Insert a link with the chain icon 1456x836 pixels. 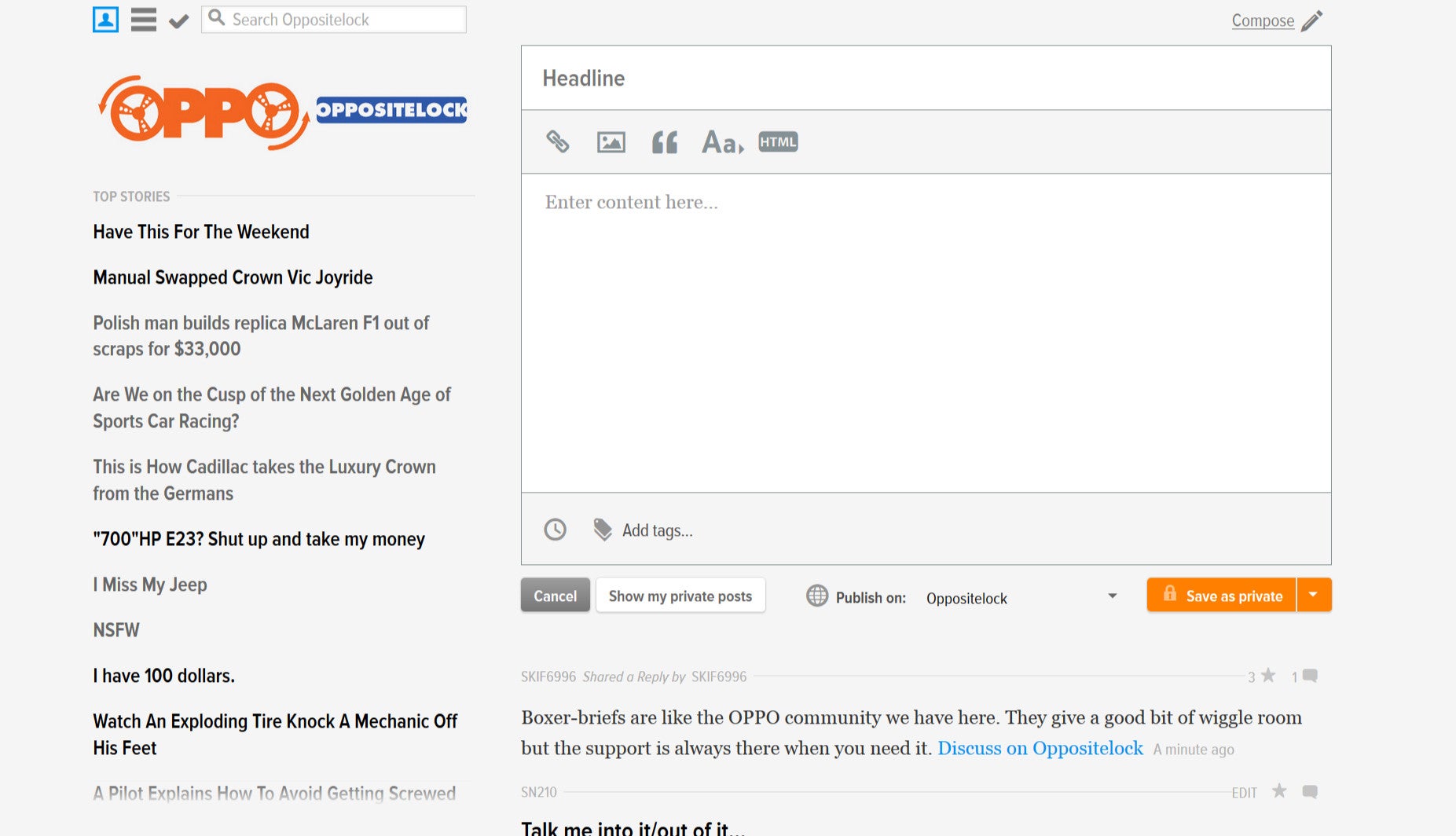pyautogui.click(x=558, y=141)
